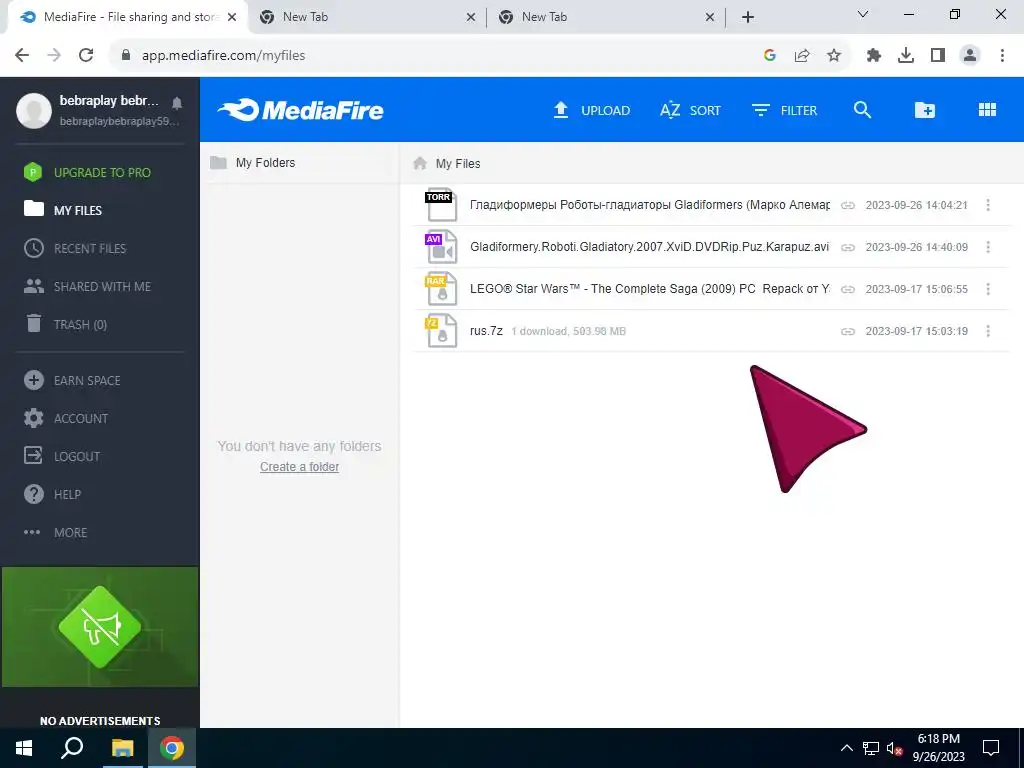Screen dimensions: 1024x768
Task: Select the LEGO Star Wars RAR file
Action: click(711, 289)
